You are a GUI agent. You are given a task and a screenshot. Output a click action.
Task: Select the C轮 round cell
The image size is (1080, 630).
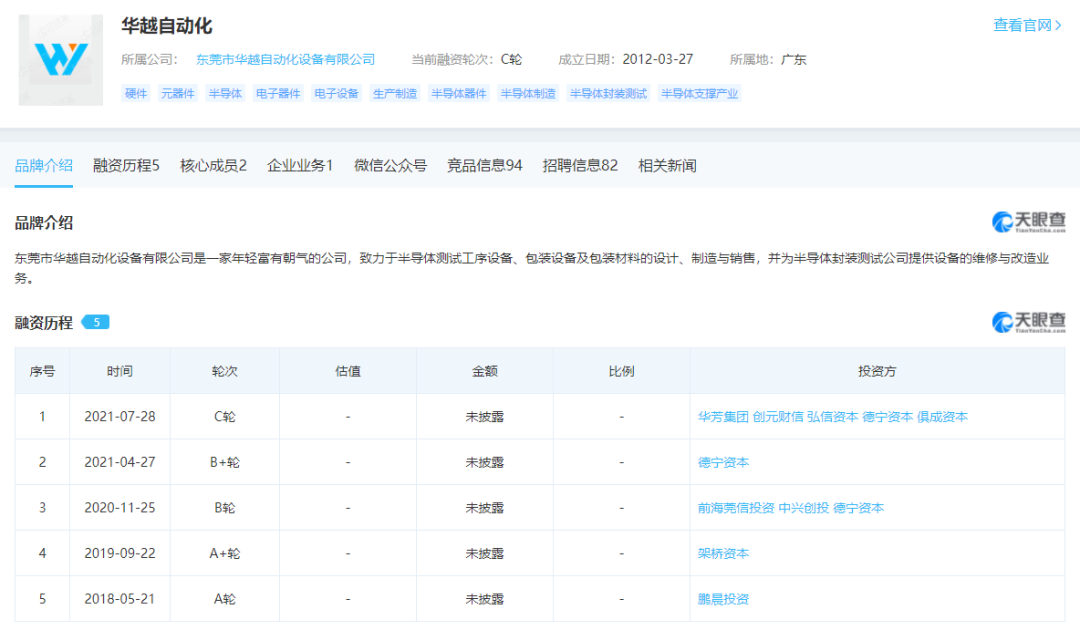225,417
